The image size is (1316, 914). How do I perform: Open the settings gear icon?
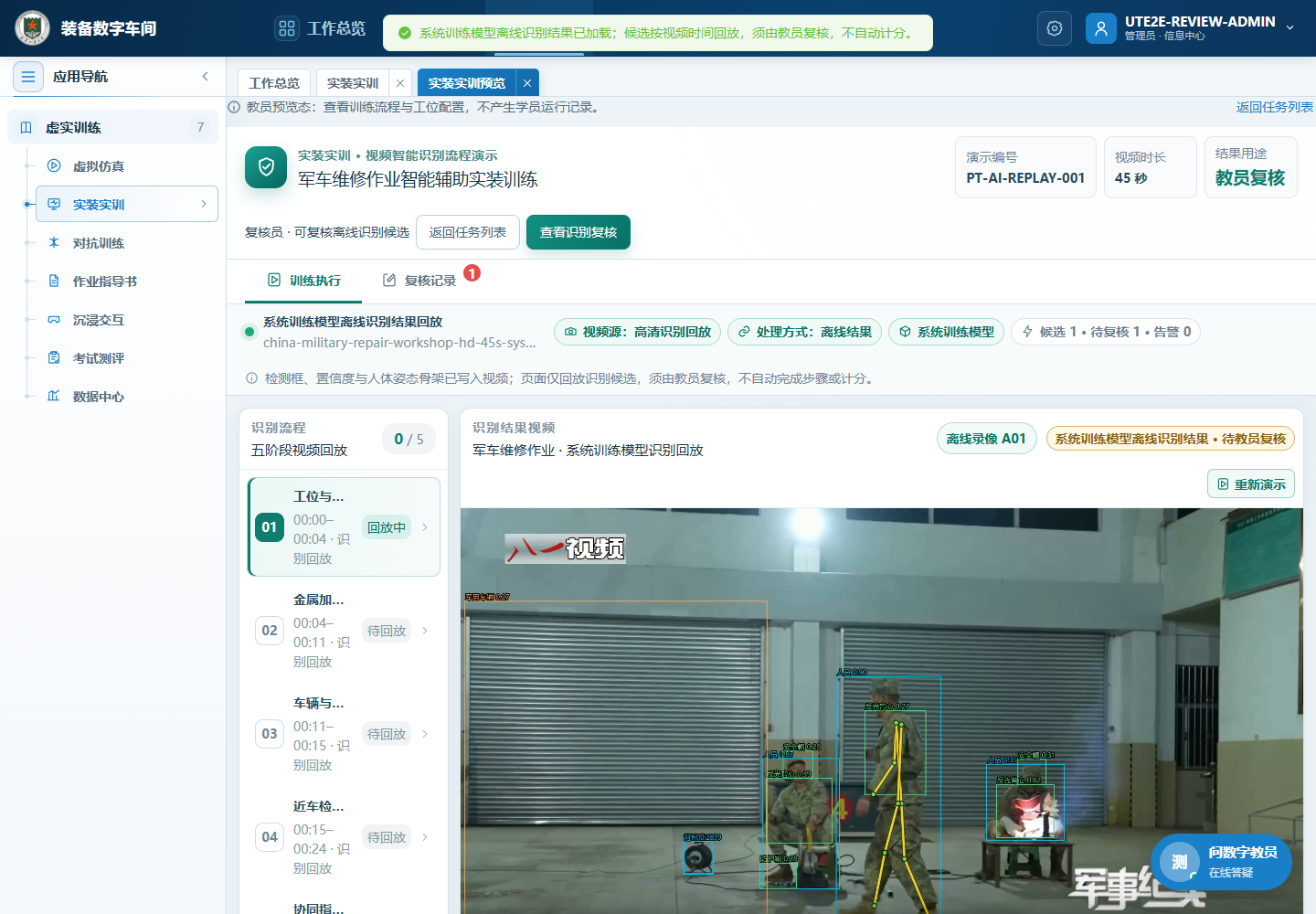(1055, 28)
